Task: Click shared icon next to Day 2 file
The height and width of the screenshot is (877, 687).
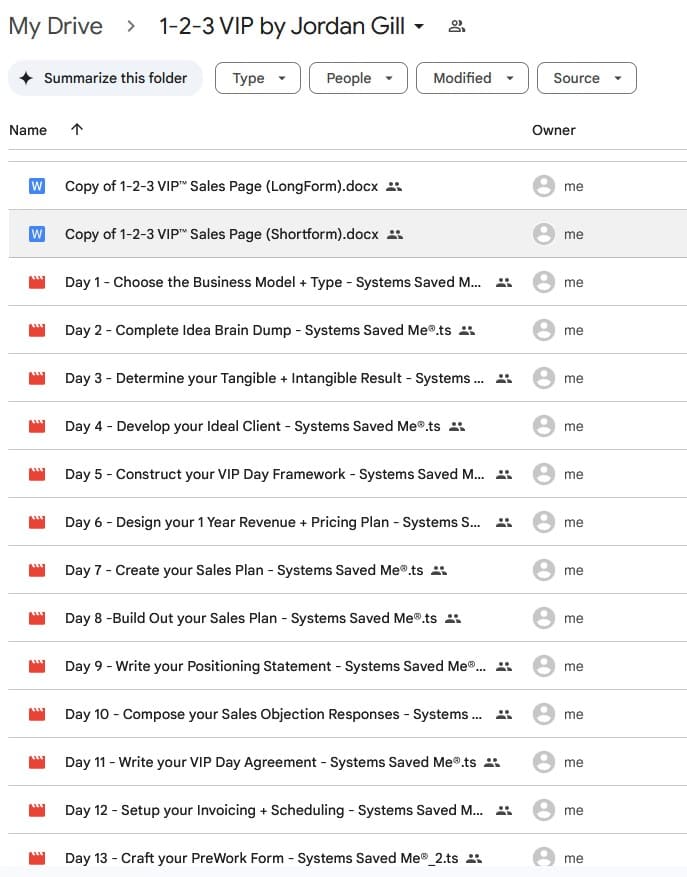Action: click(467, 330)
